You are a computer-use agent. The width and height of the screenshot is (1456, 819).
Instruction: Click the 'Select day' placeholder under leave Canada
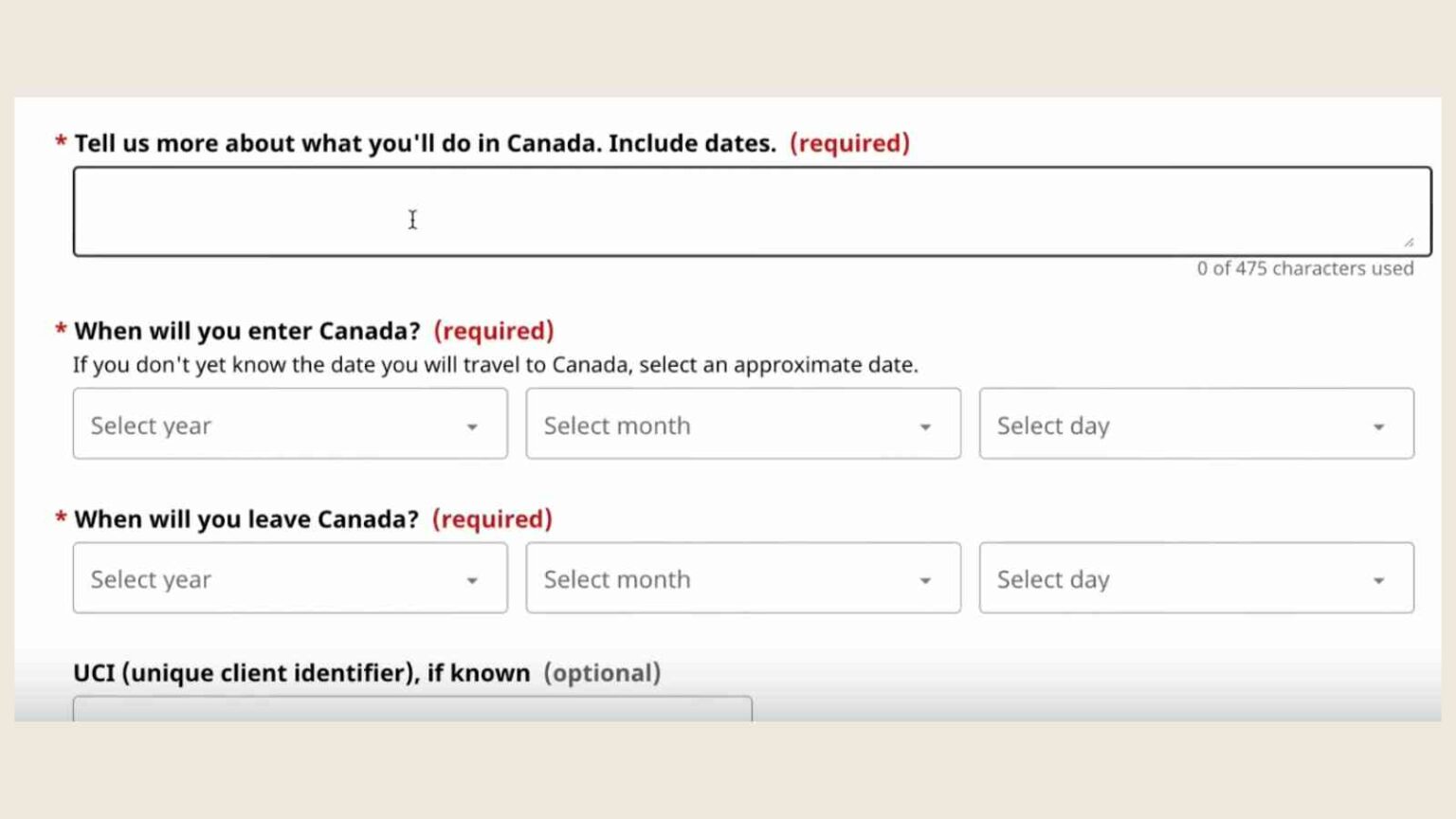[x=1053, y=579]
